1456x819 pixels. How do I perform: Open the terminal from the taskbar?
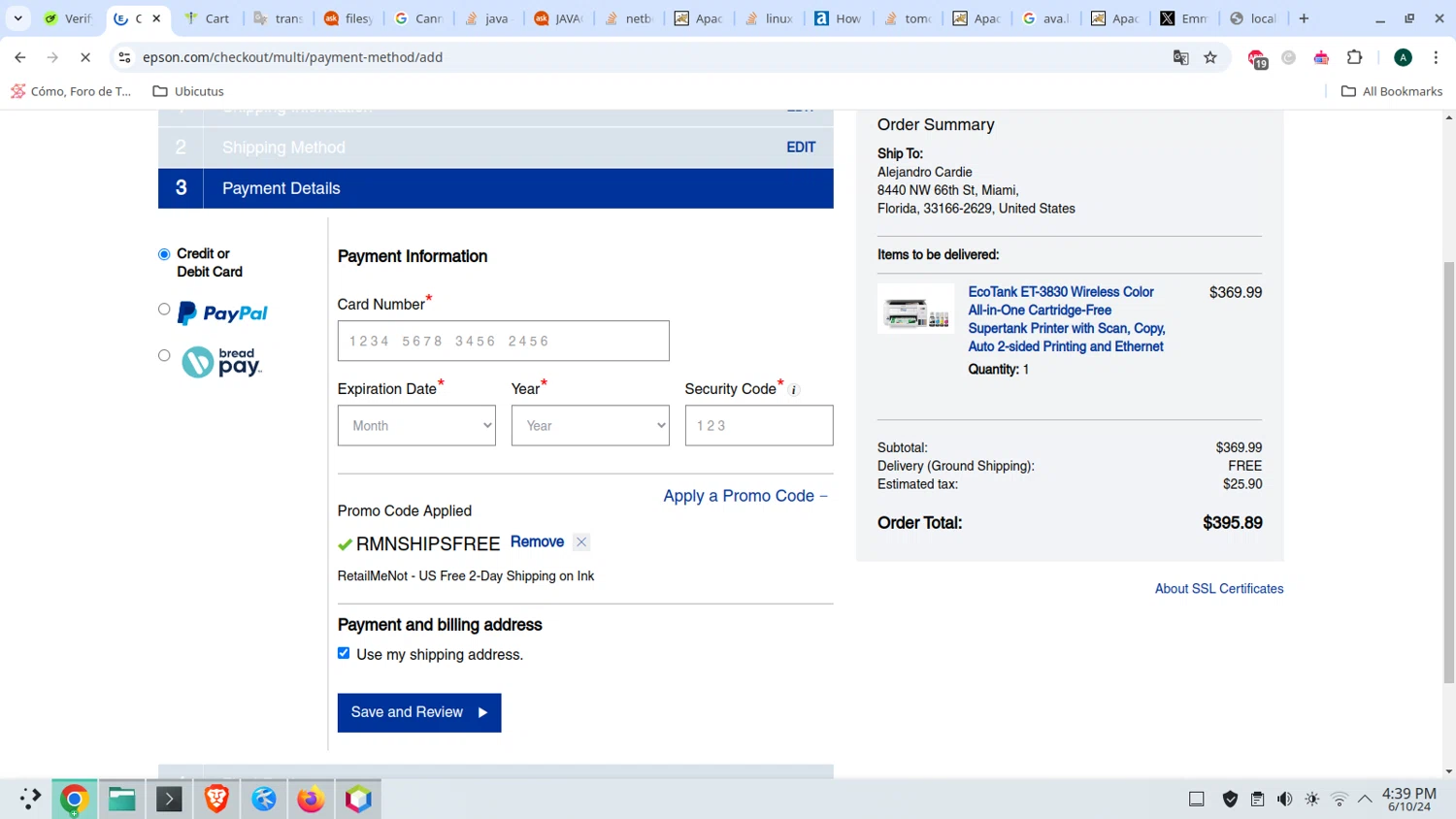coord(169,799)
